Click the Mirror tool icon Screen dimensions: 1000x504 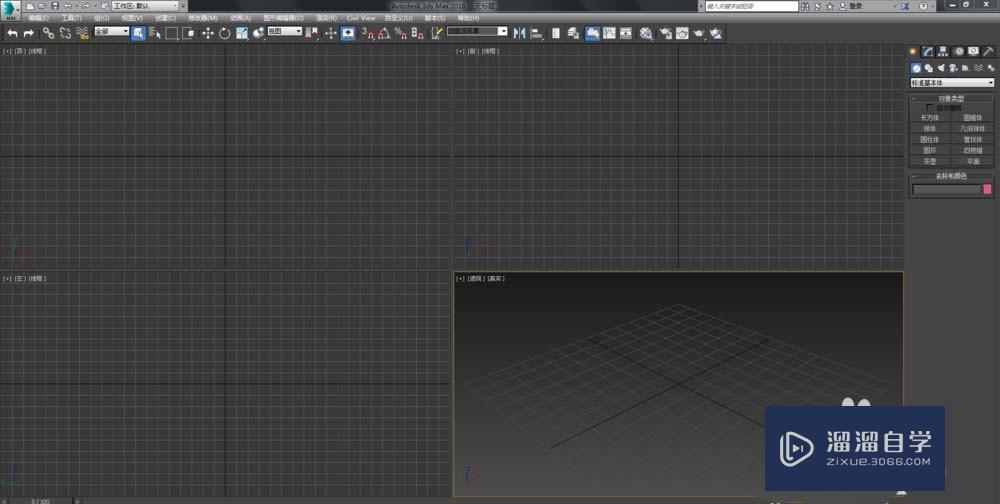click(x=519, y=33)
